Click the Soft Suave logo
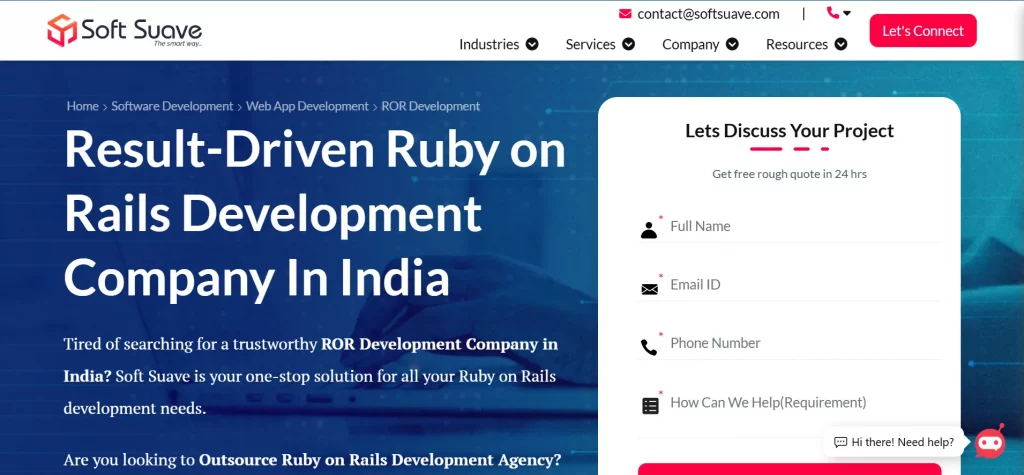The height and width of the screenshot is (475, 1024). pos(124,31)
